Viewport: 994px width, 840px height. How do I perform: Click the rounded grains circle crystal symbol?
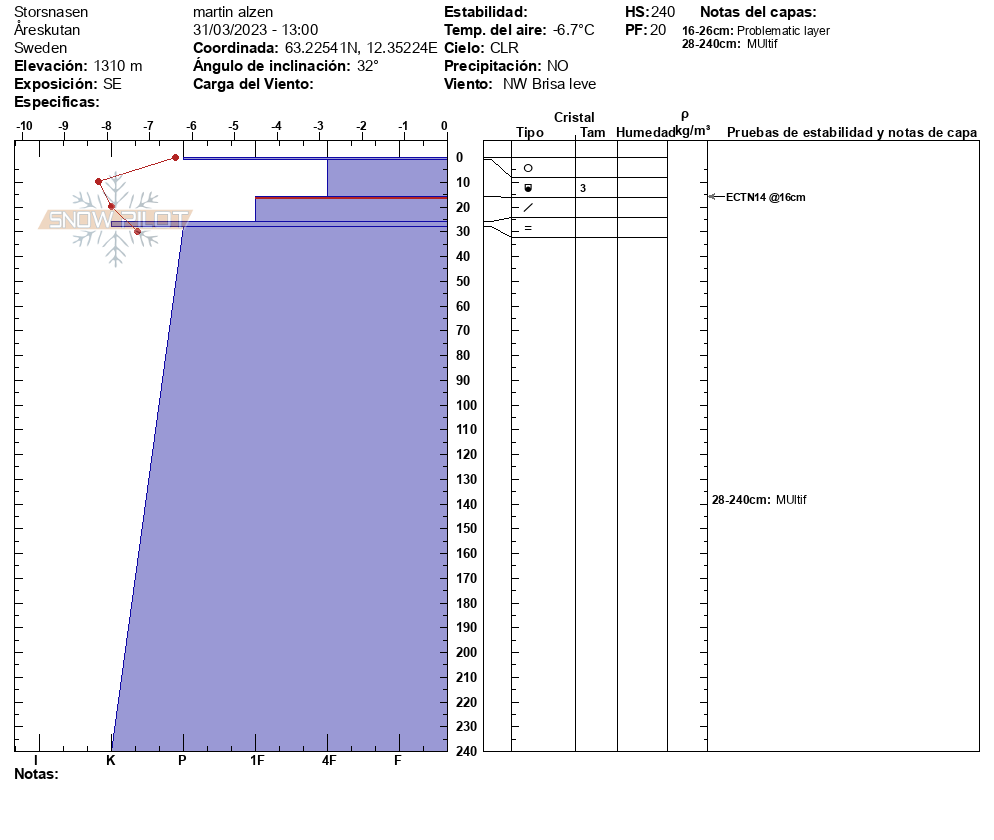point(528,168)
